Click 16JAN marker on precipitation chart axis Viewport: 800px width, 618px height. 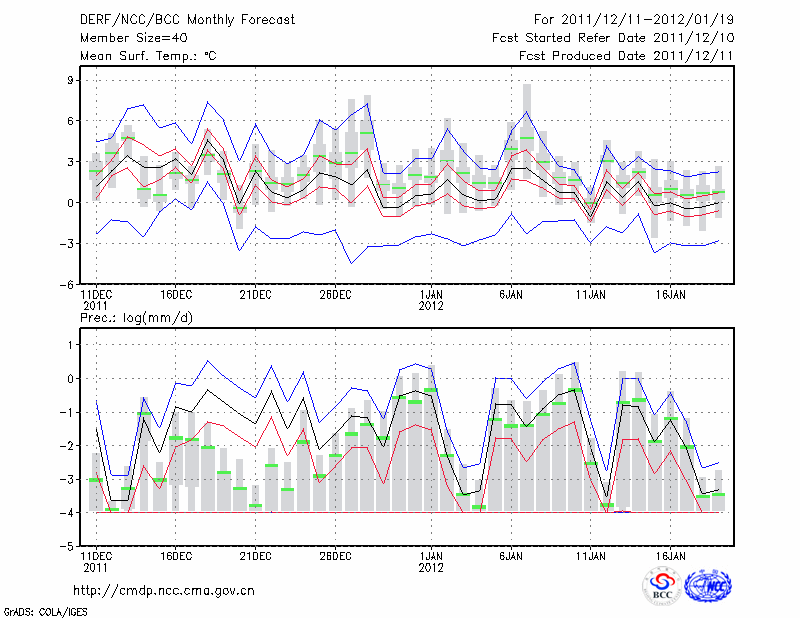click(x=671, y=555)
